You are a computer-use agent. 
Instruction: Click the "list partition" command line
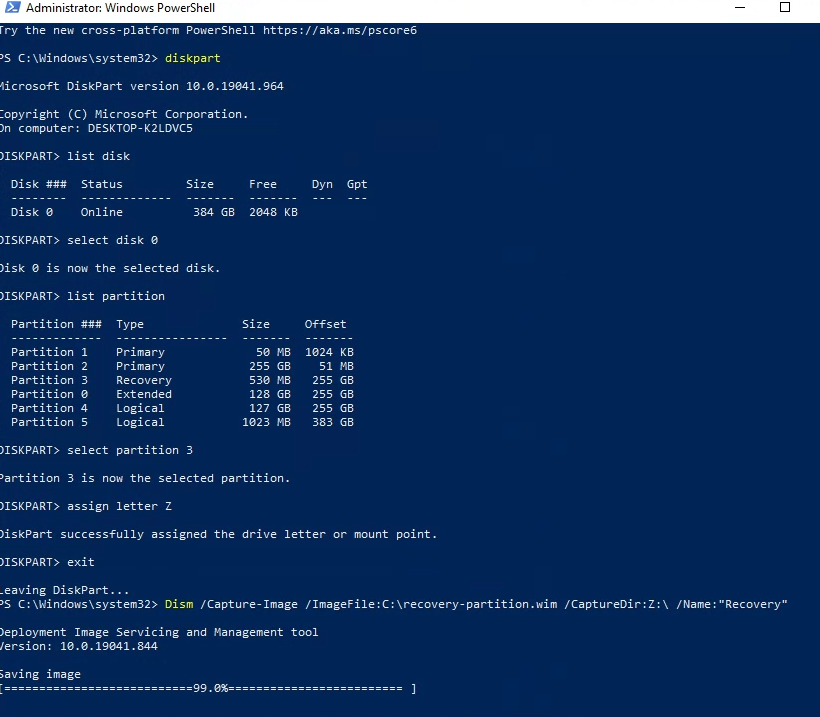116,296
